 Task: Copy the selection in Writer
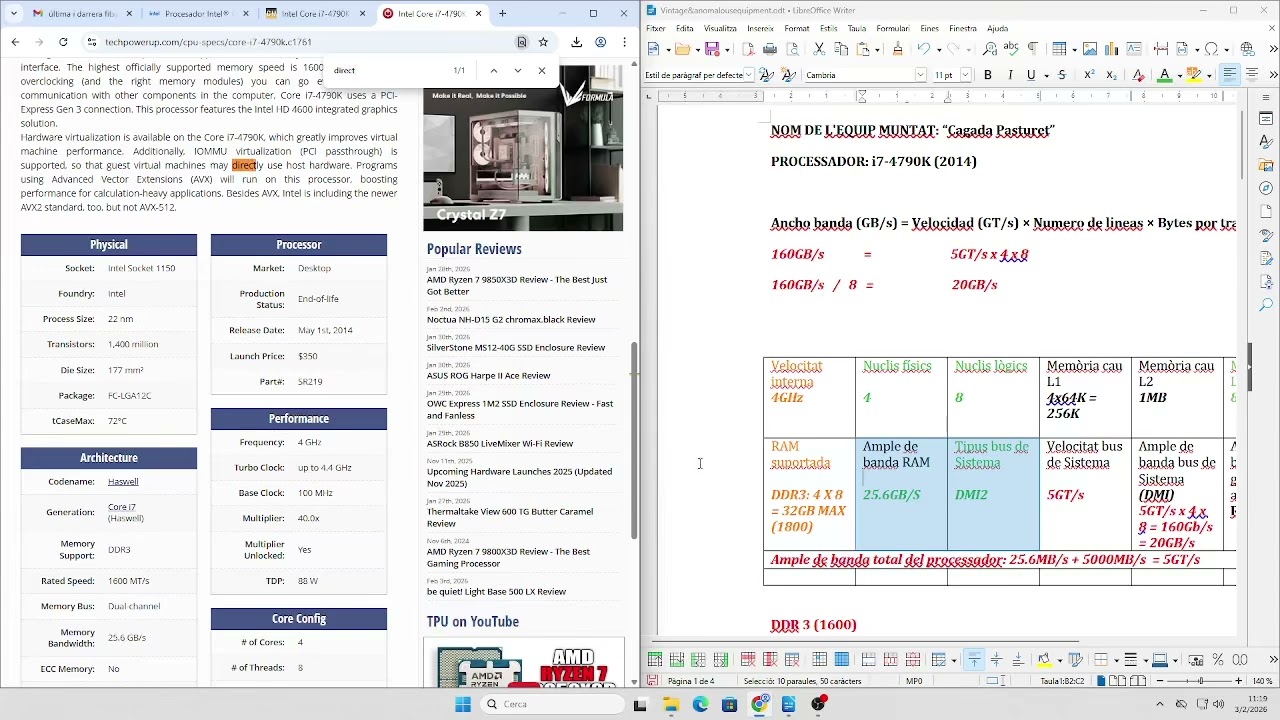click(x=841, y=49)
